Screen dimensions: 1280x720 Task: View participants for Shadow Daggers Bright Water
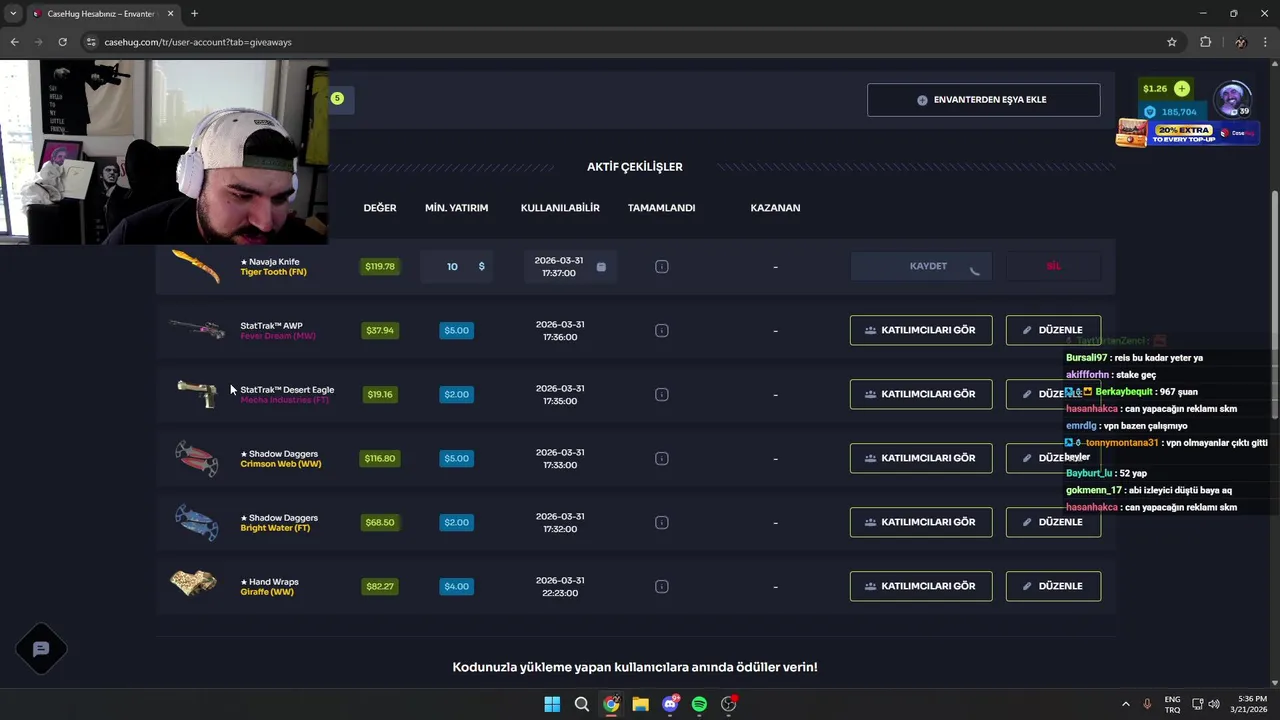pyautogui.click(x=921, y=522)
